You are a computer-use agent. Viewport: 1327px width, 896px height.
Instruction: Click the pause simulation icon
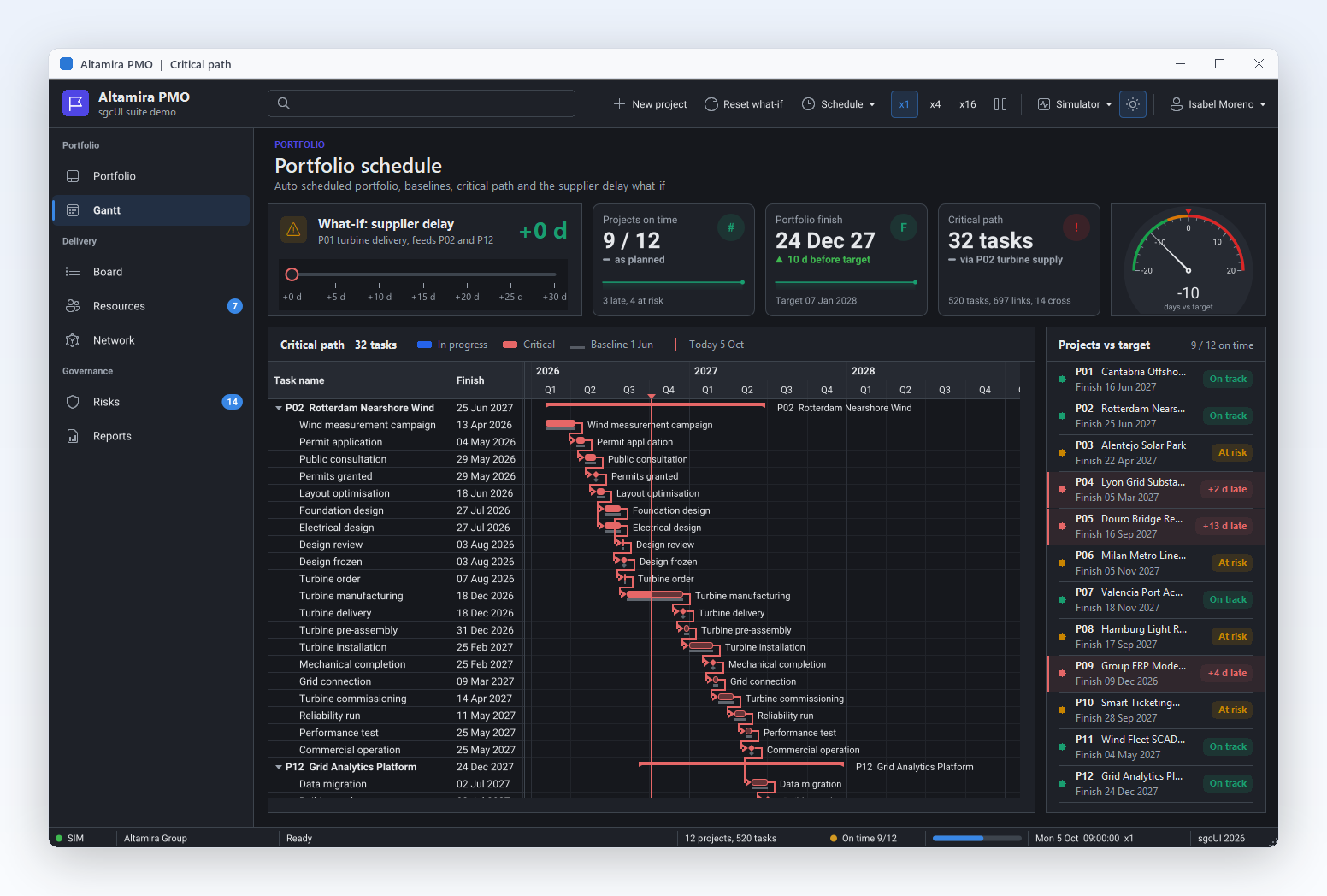tap(1000, 104)
